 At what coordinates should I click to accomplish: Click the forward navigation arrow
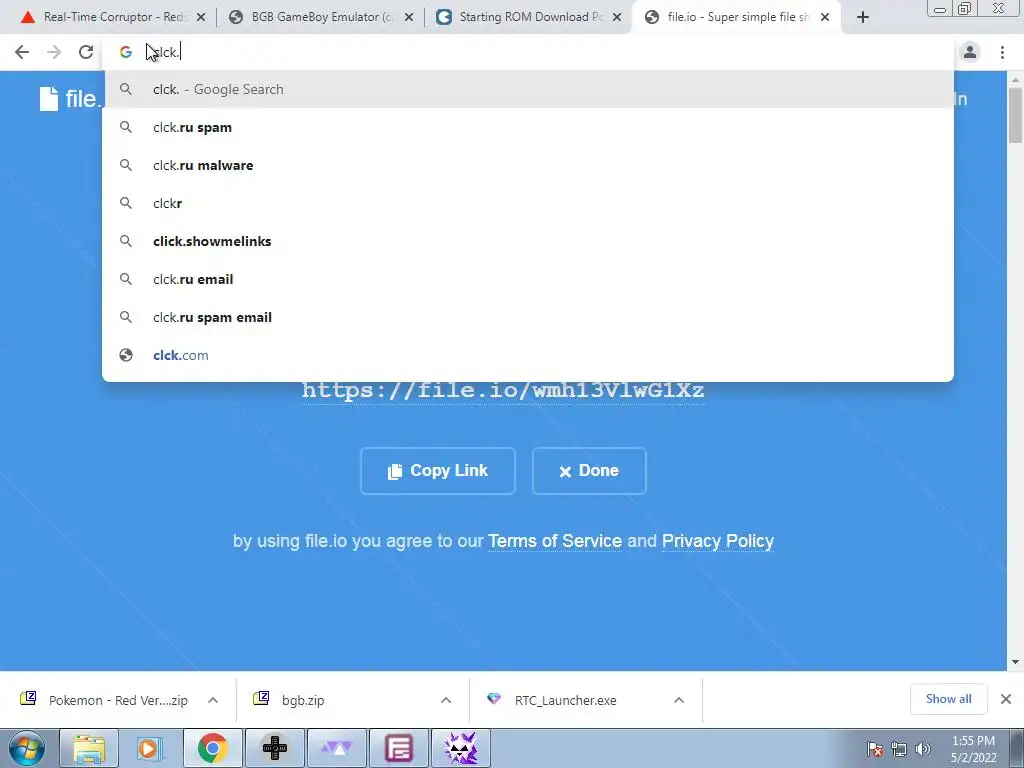coord(54,52)
